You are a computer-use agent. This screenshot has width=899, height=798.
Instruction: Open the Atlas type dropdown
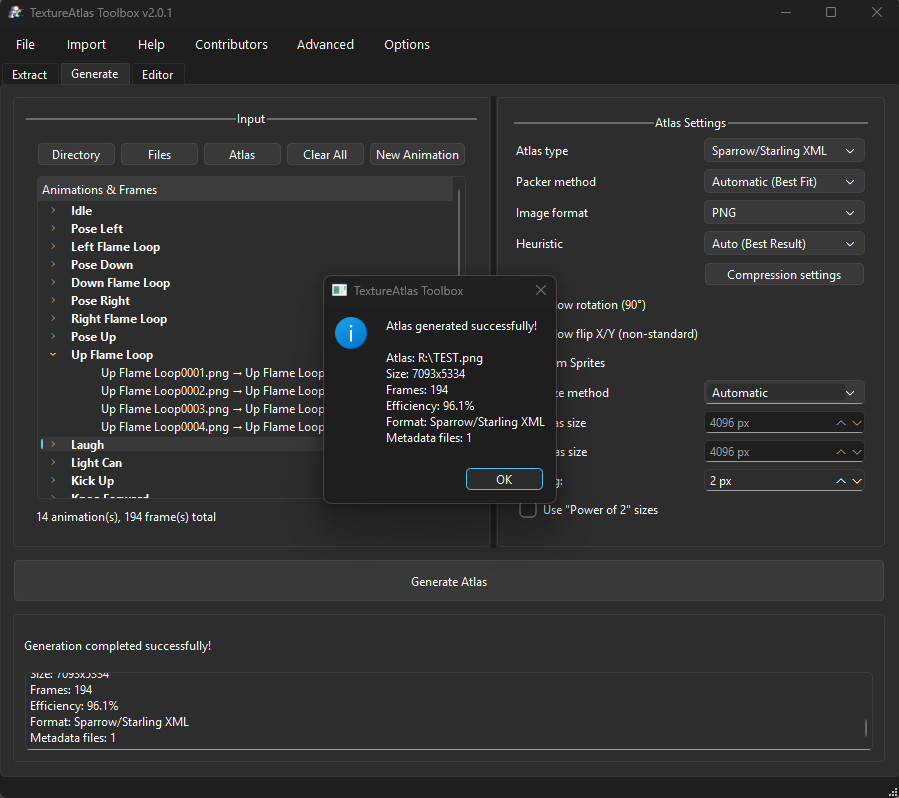coord(783,150)
